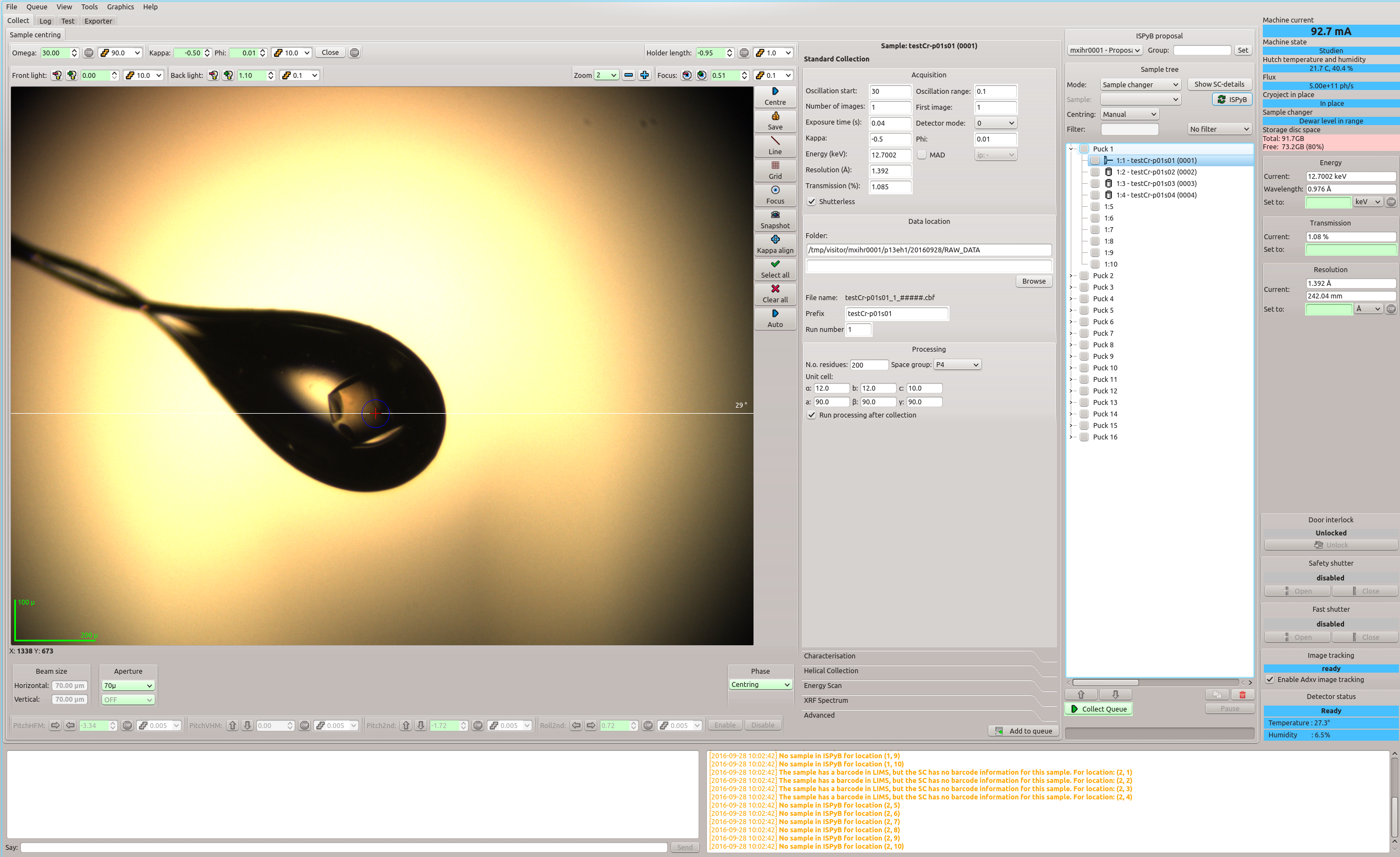Click the Prefix input field
The image size is (1400, 857).
tap(897, 313)
